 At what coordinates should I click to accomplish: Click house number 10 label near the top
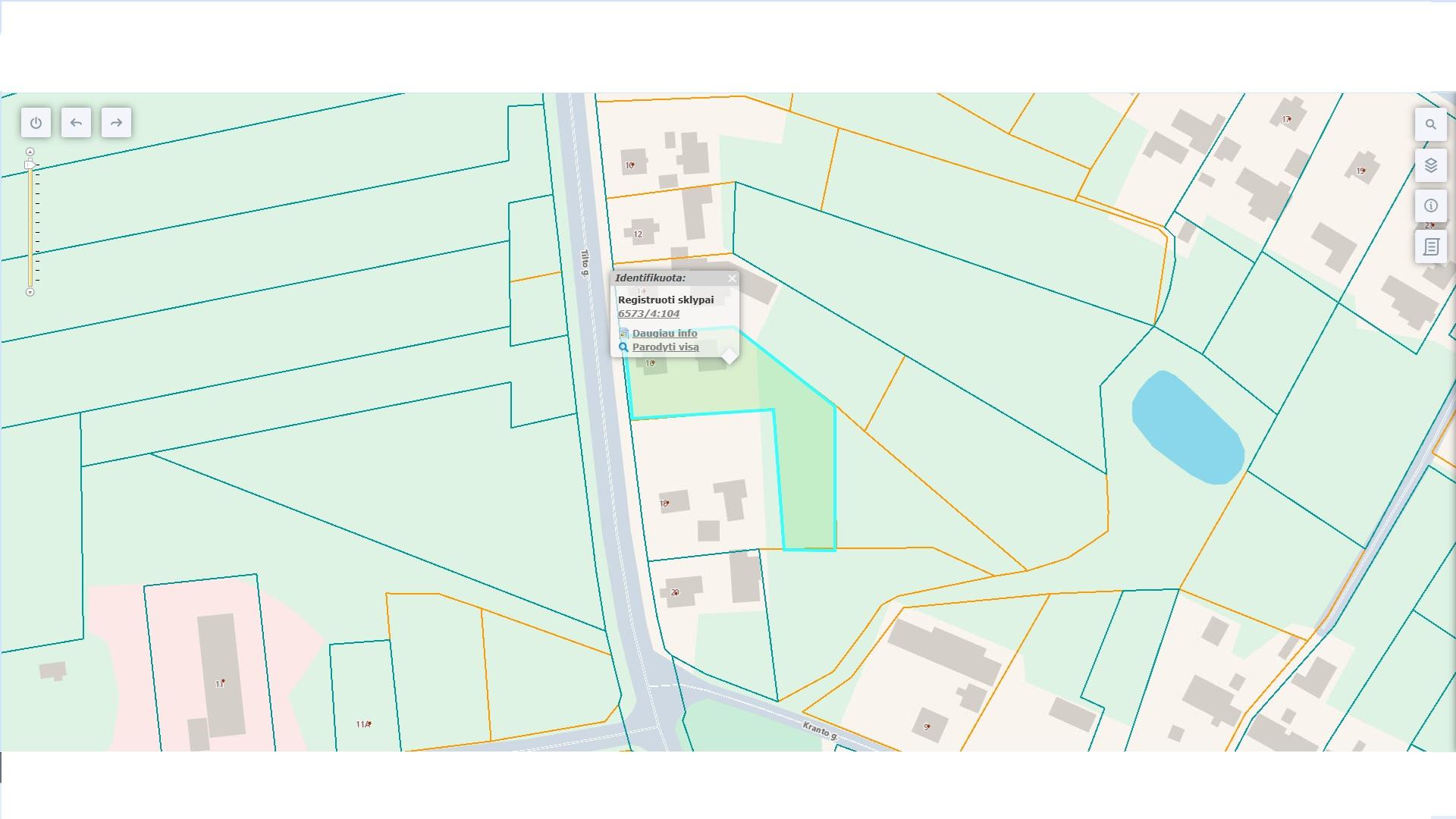coord(629,165)
